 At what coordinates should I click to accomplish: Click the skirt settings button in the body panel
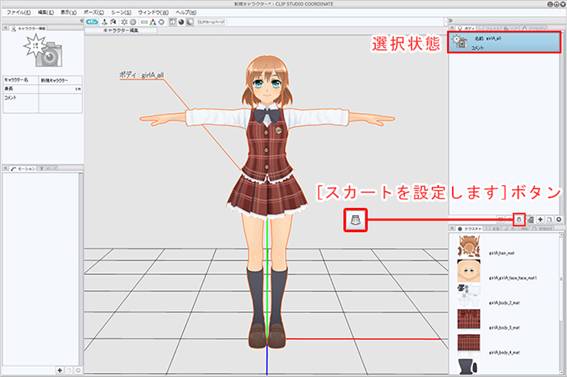[x=519, y=219]
